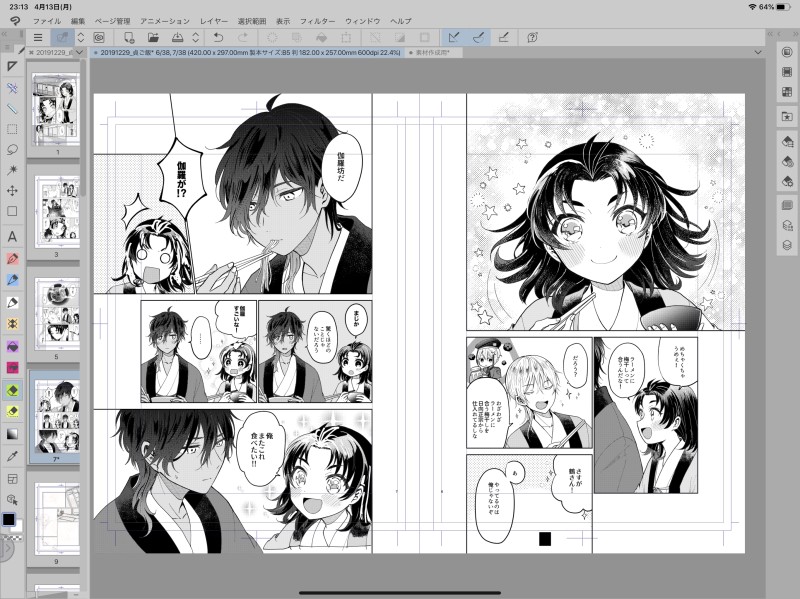Image resolution: width=800 pixels, height=599 pixels.
Task: Select the active green Eraser tool
Action: coord(12,390)
